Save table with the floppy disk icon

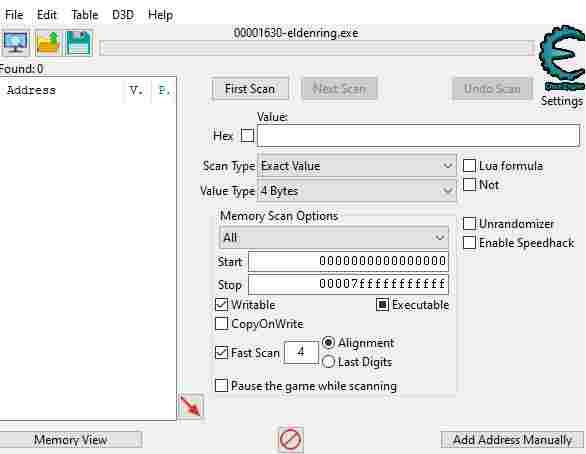point(78,43)
